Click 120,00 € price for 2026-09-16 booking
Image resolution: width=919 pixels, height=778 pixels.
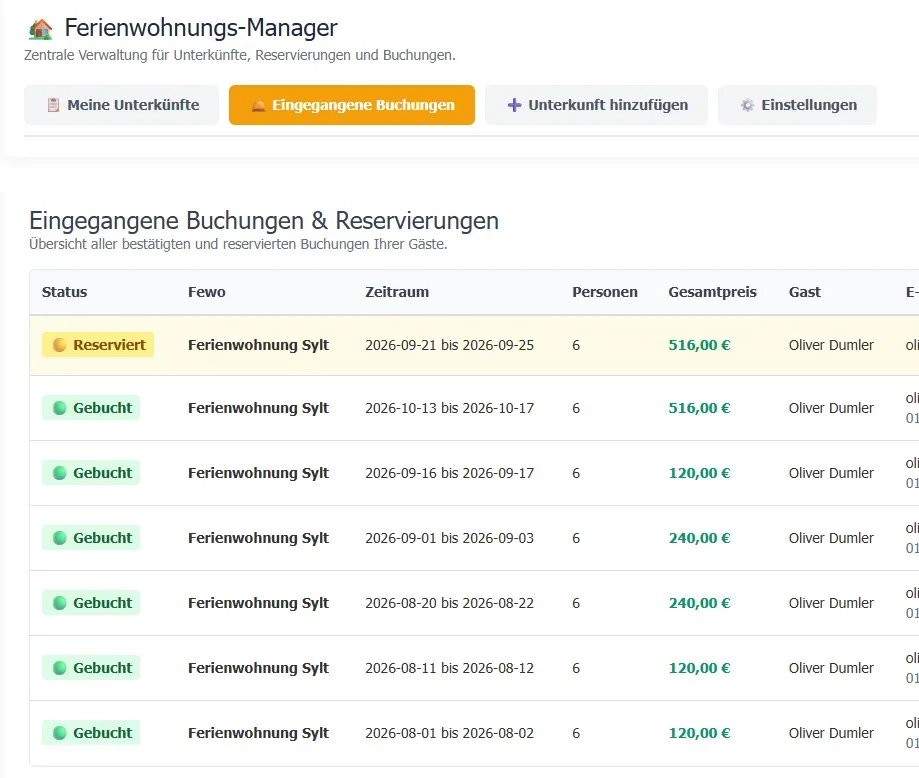click(699, 473)
